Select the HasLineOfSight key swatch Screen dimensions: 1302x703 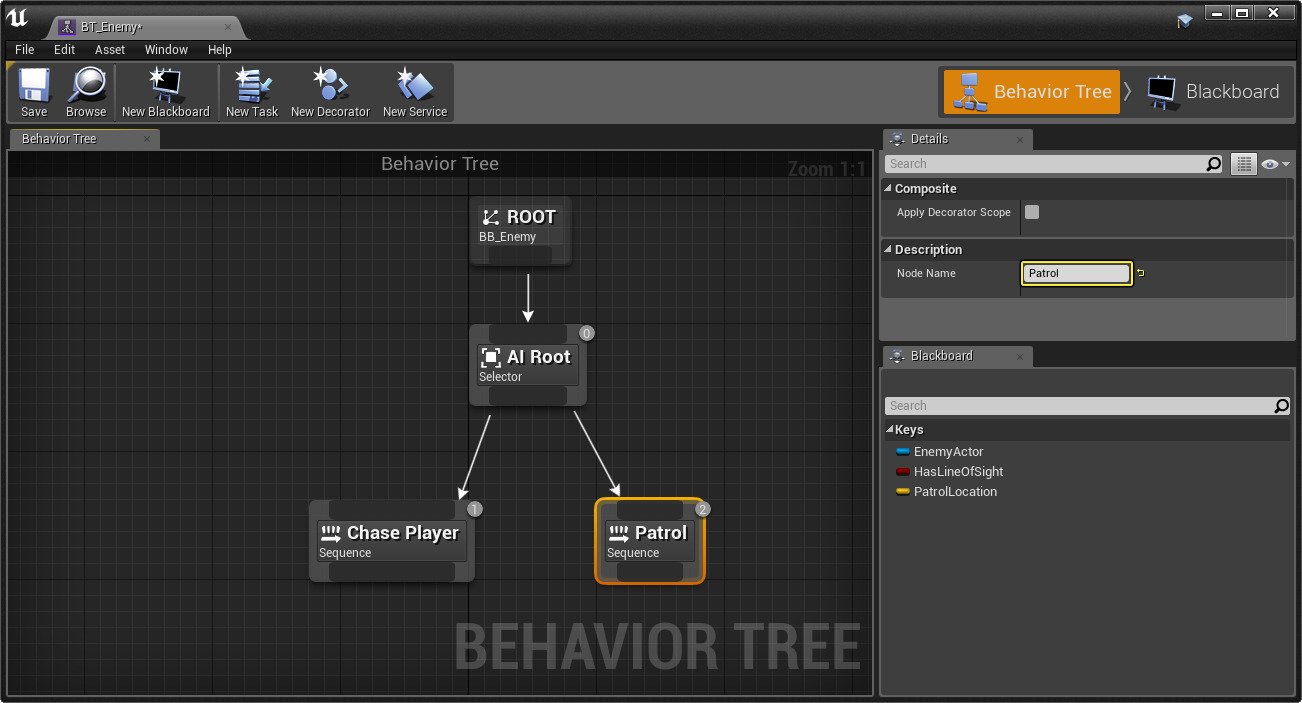903,471
